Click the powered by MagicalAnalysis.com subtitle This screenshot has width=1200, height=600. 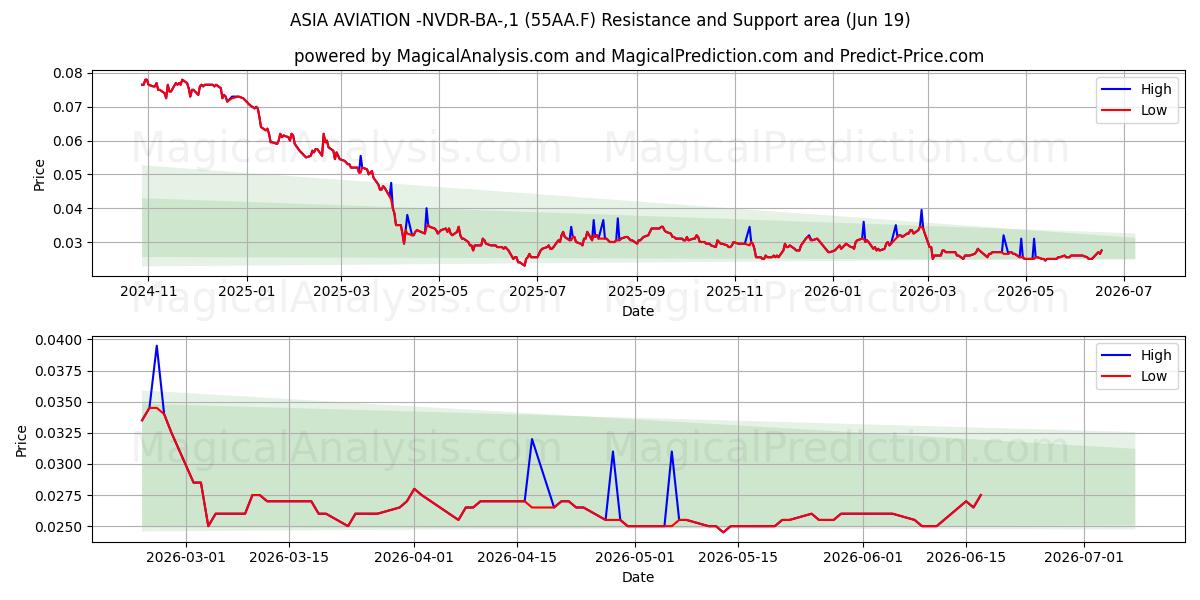(x=639, y=56)
